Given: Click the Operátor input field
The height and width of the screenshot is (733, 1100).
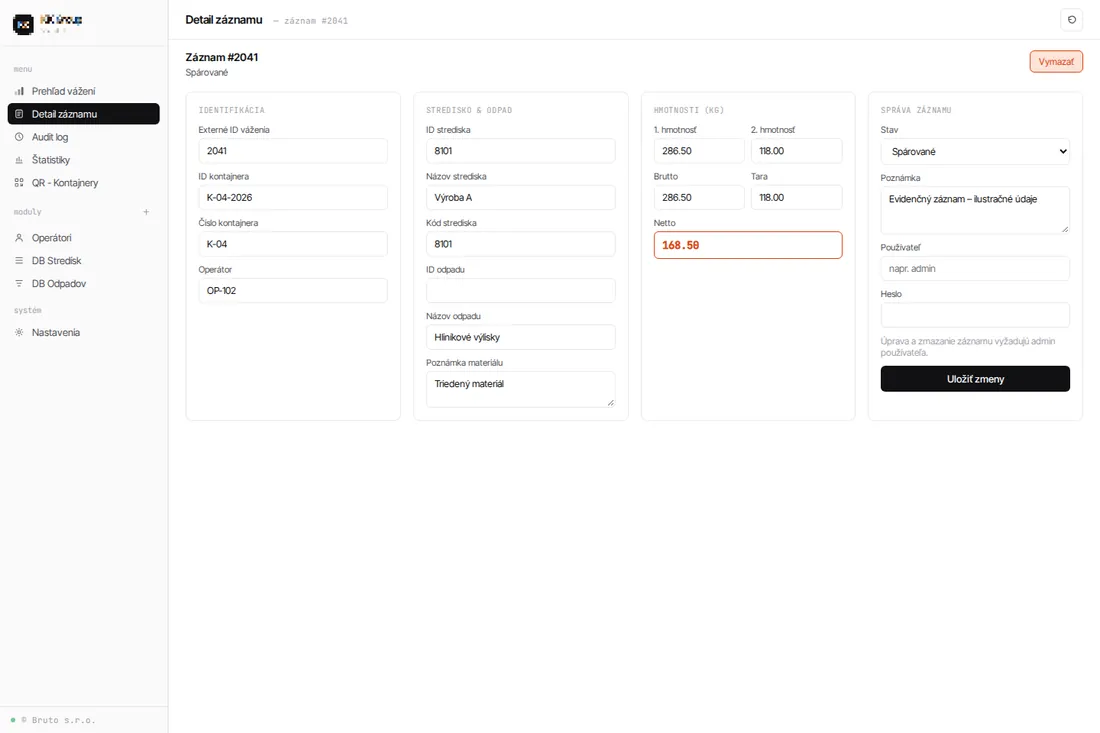Looking at the screenshot, I should 293,290.
